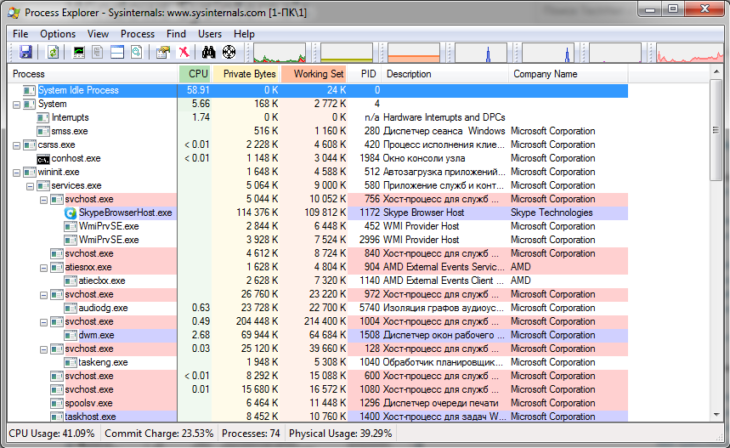
Task: Click the binoculars Find Handle icon
Action: pyautogui.click(x=209, y=52)
